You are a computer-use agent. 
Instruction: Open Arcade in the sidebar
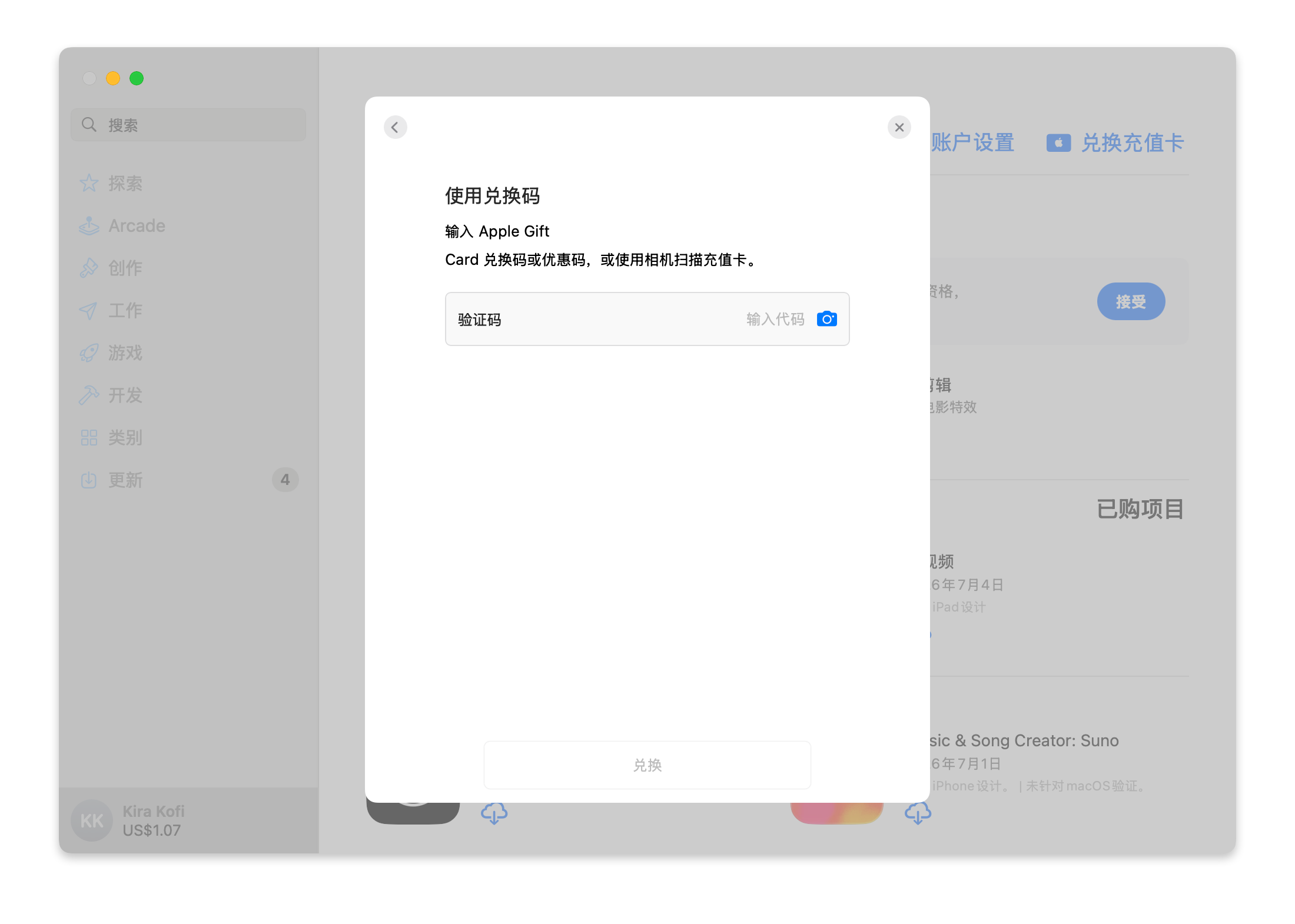pyautogui.click(x=188, y=226)
